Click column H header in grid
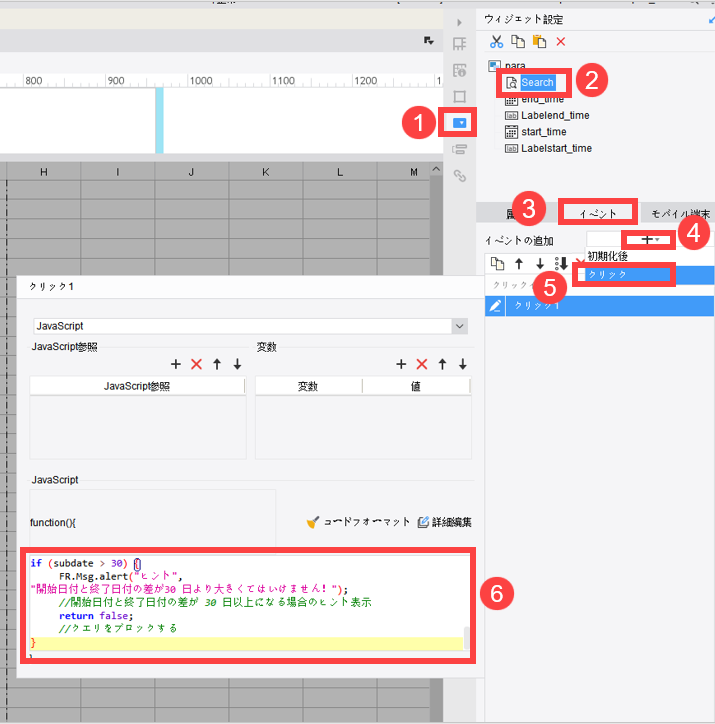 [x=43, y=172]
